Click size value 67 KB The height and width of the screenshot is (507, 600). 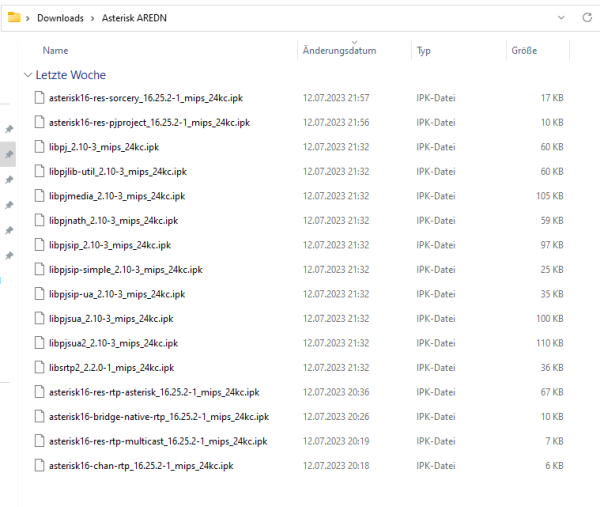coord(552,392)
